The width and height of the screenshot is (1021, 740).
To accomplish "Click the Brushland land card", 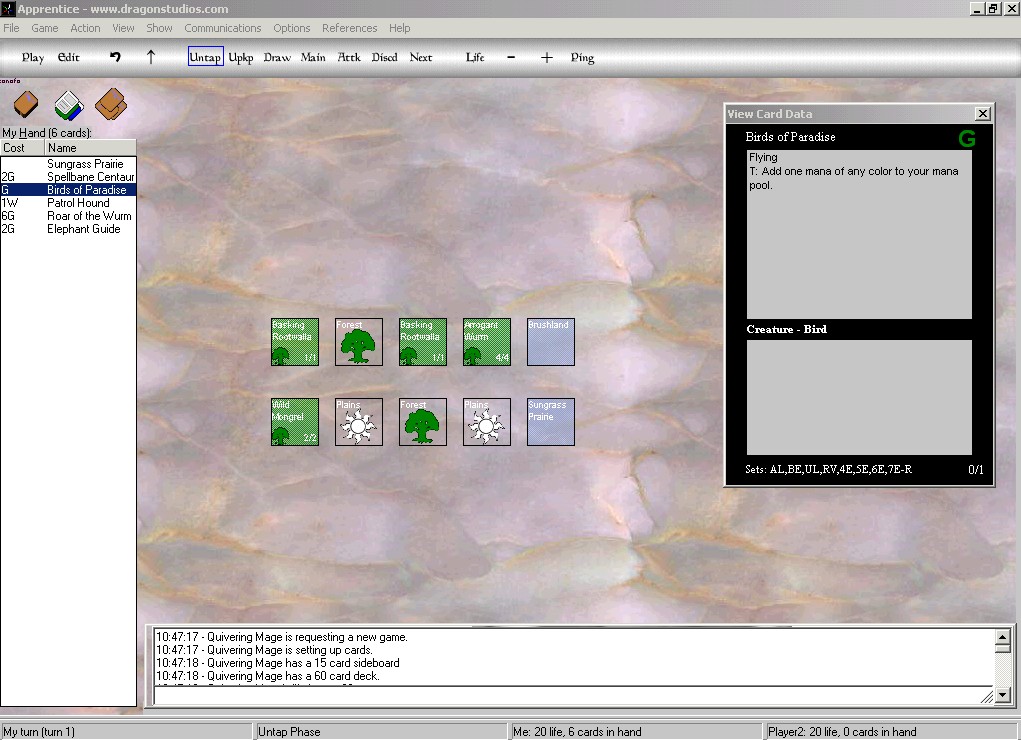I will (551, 342).
